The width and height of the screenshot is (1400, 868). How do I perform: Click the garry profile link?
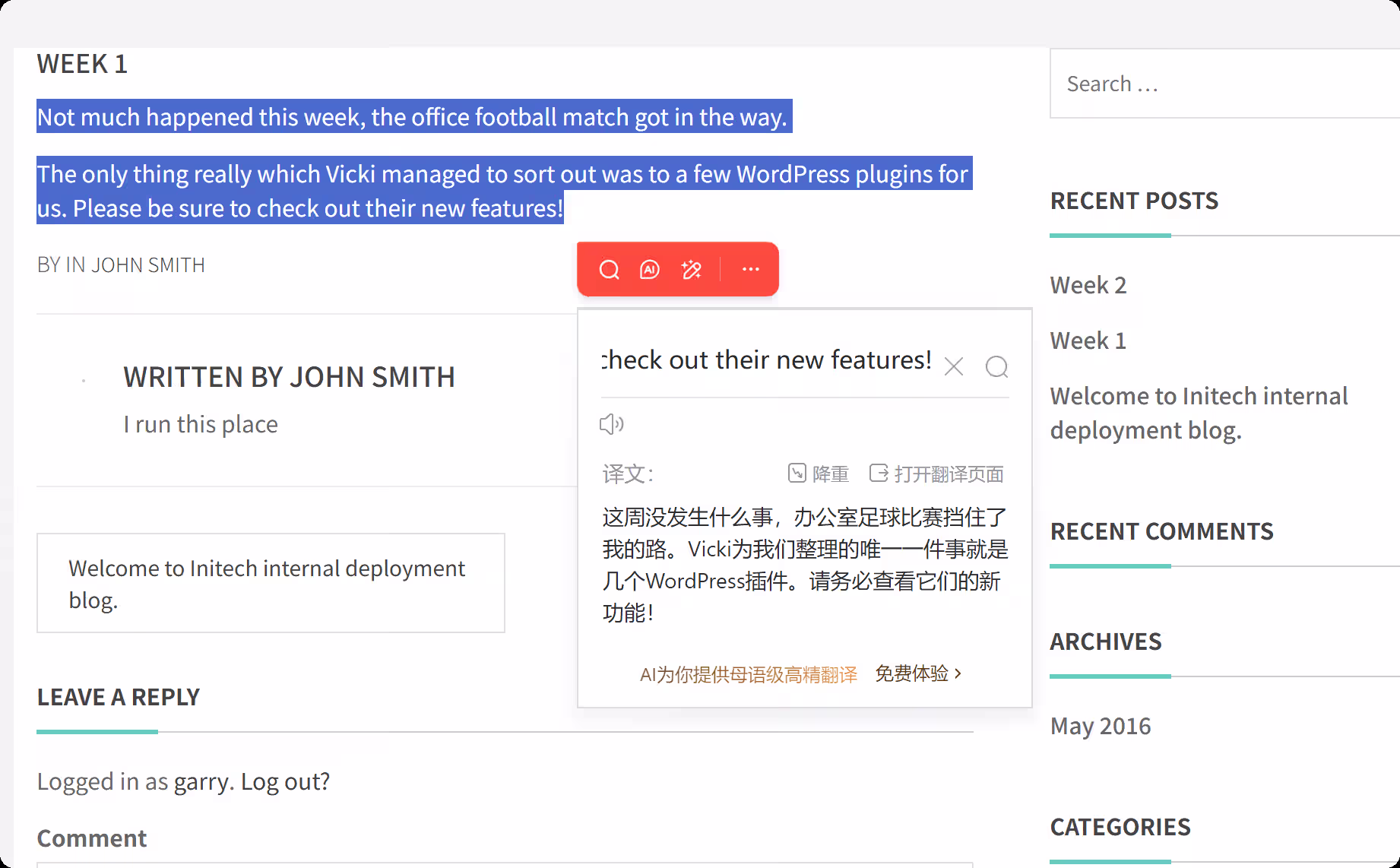(201, 781)
